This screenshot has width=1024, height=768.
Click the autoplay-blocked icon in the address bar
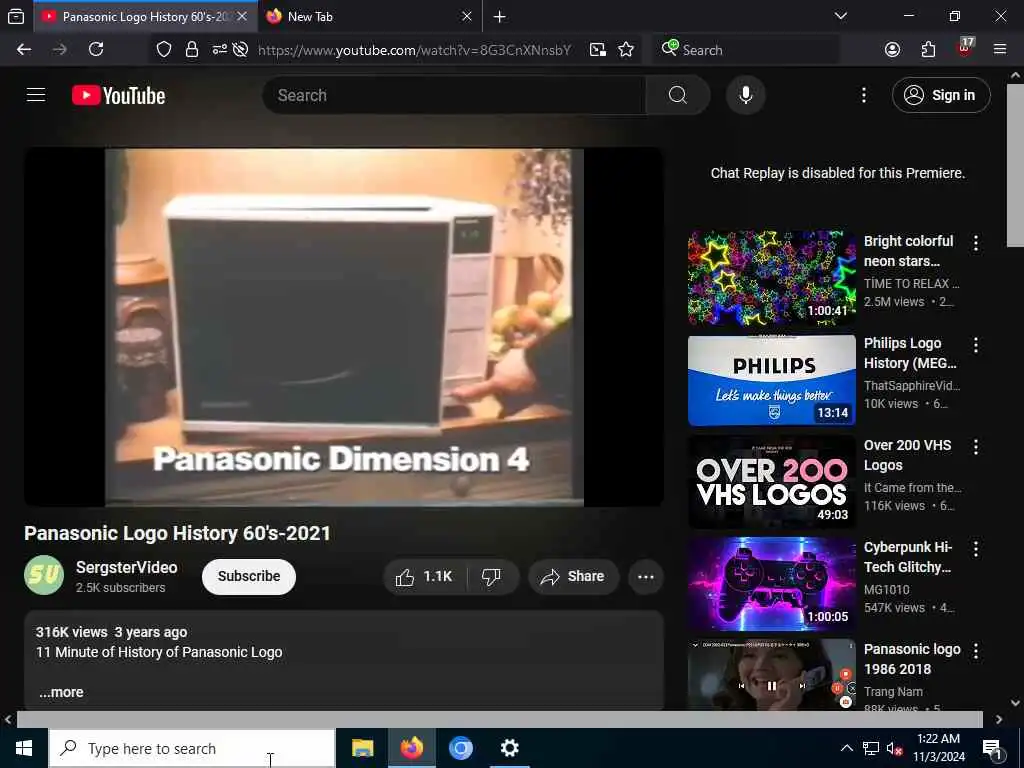[240, 50]
